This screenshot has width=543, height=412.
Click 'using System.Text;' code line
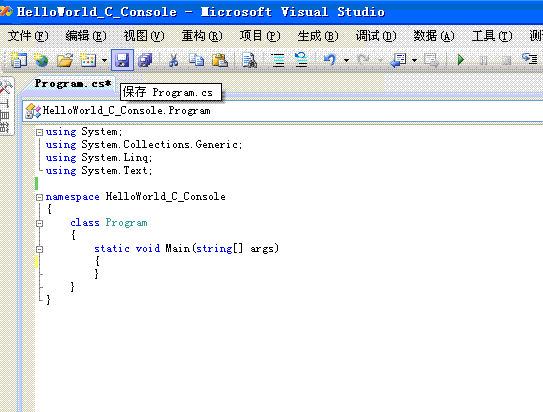tap(99, 171)
